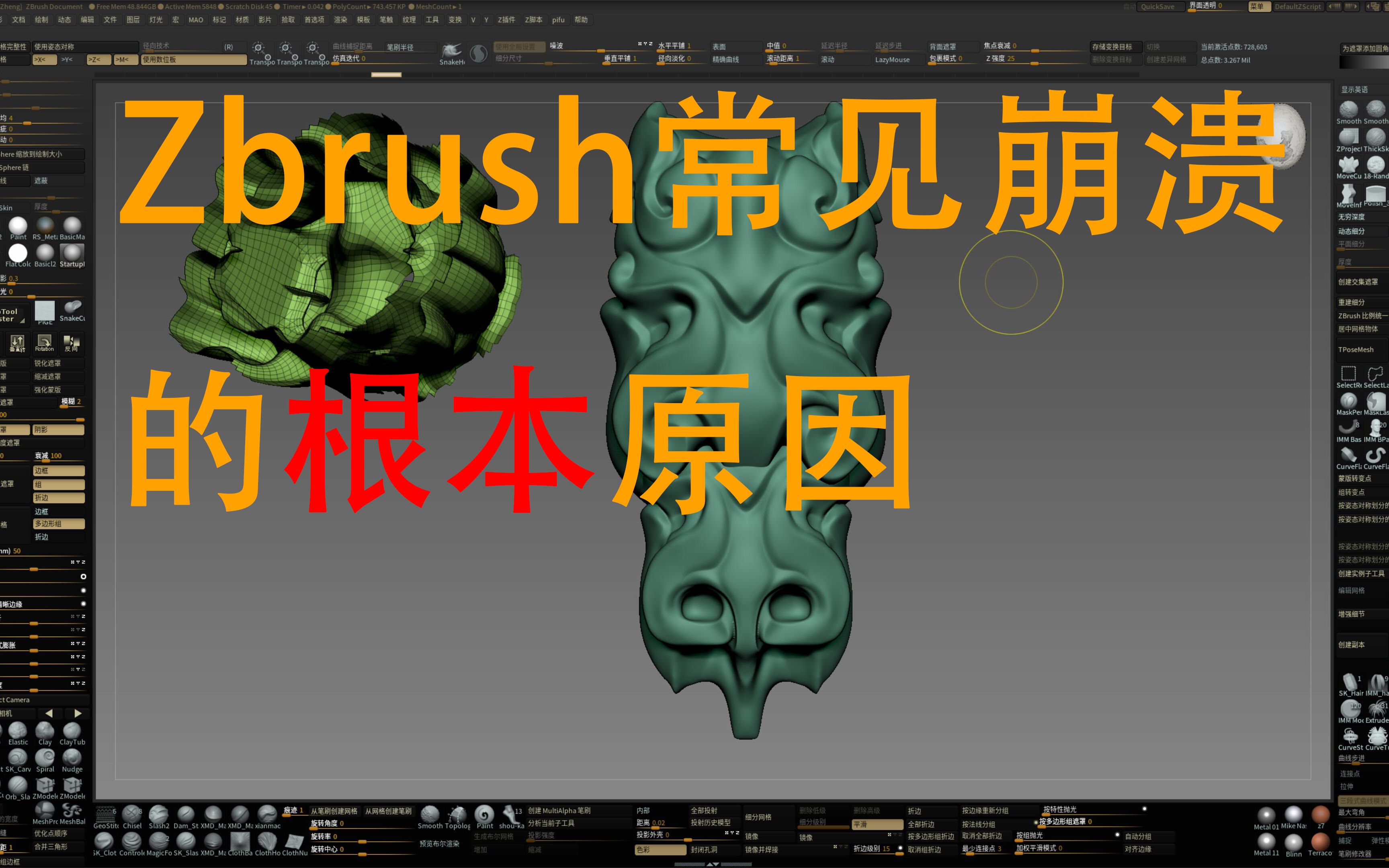Open the 材质 material menu
Image resolution: width=1389 pixels, height=868 pixels.
(x=242, y=20)
